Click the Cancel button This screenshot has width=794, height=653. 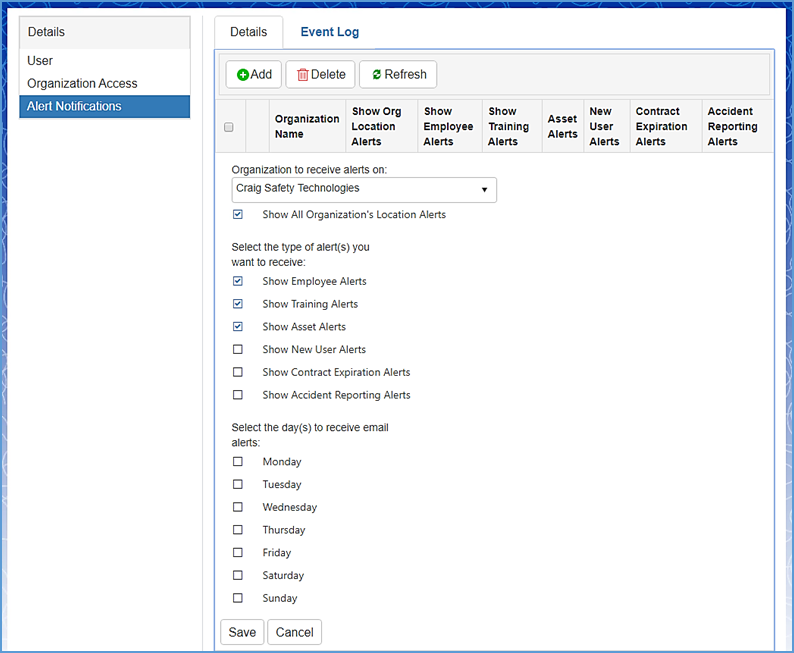(294, 632)
